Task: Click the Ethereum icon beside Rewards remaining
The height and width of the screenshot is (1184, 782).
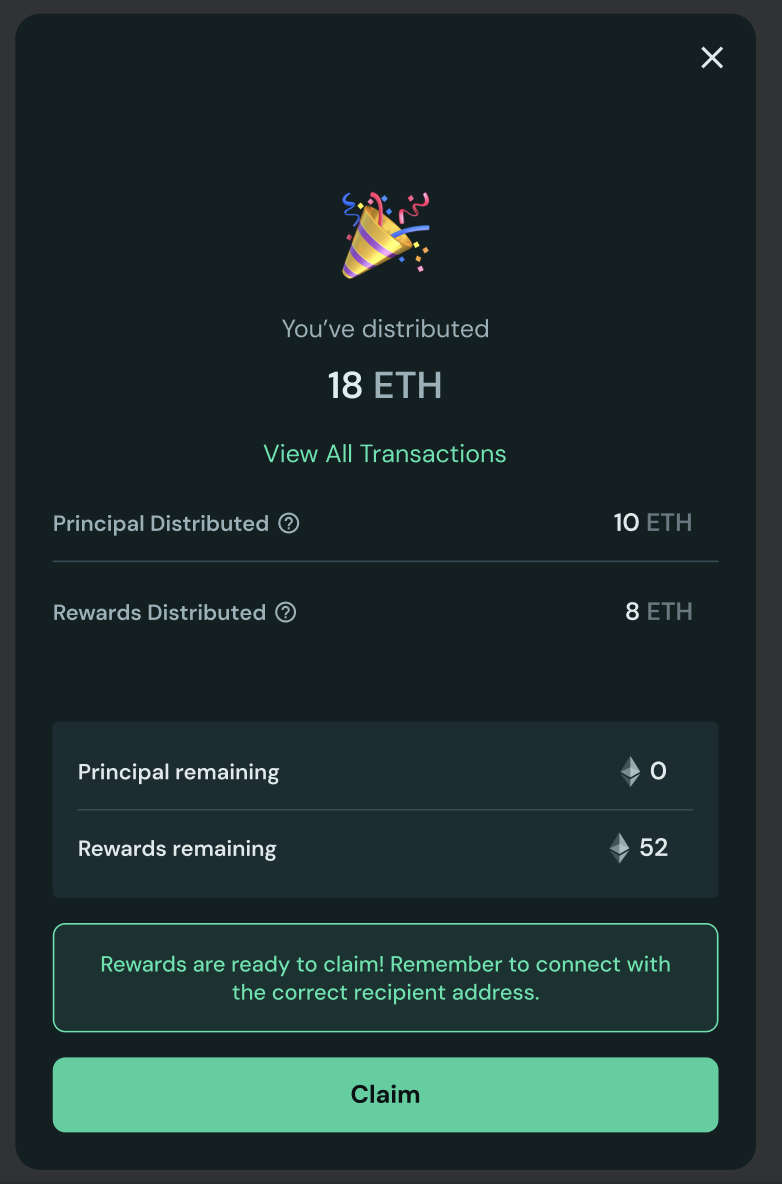Action: [620, 848]
